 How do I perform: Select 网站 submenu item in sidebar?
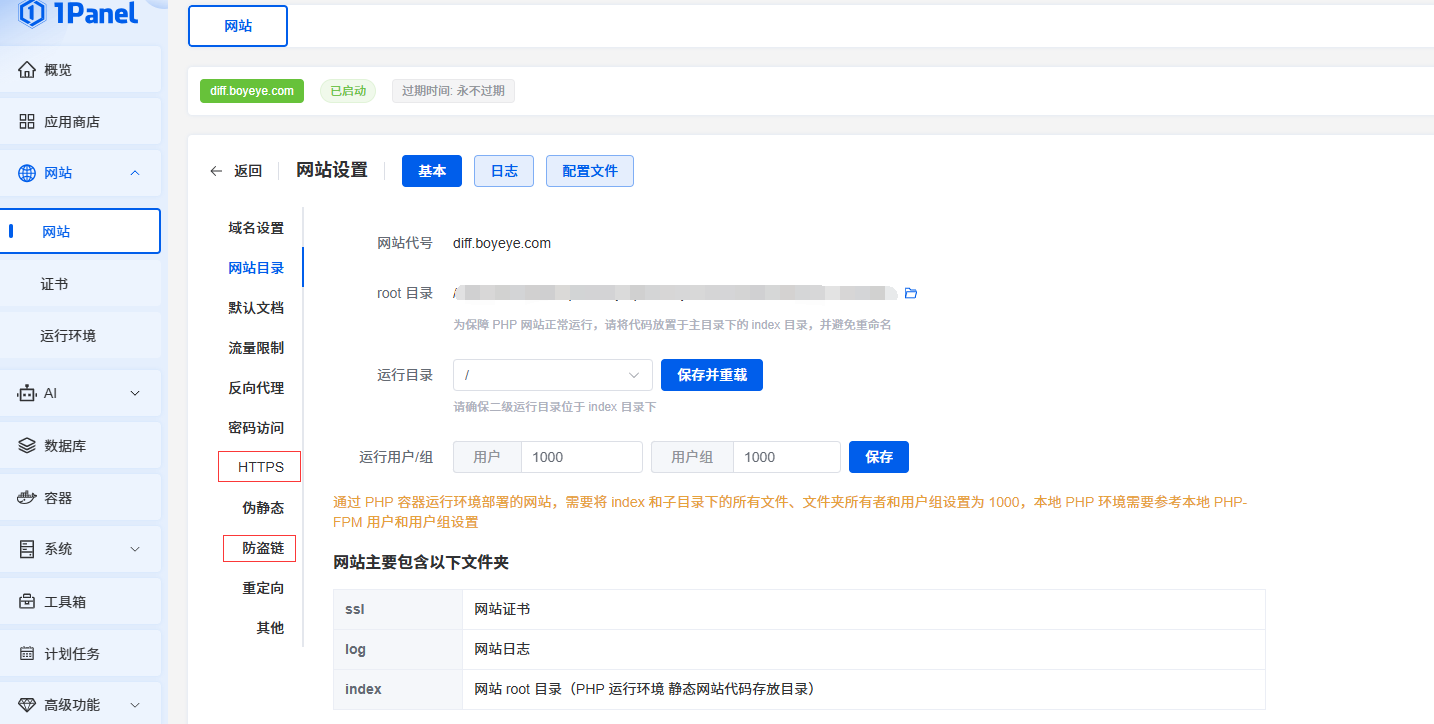point(80,231)
